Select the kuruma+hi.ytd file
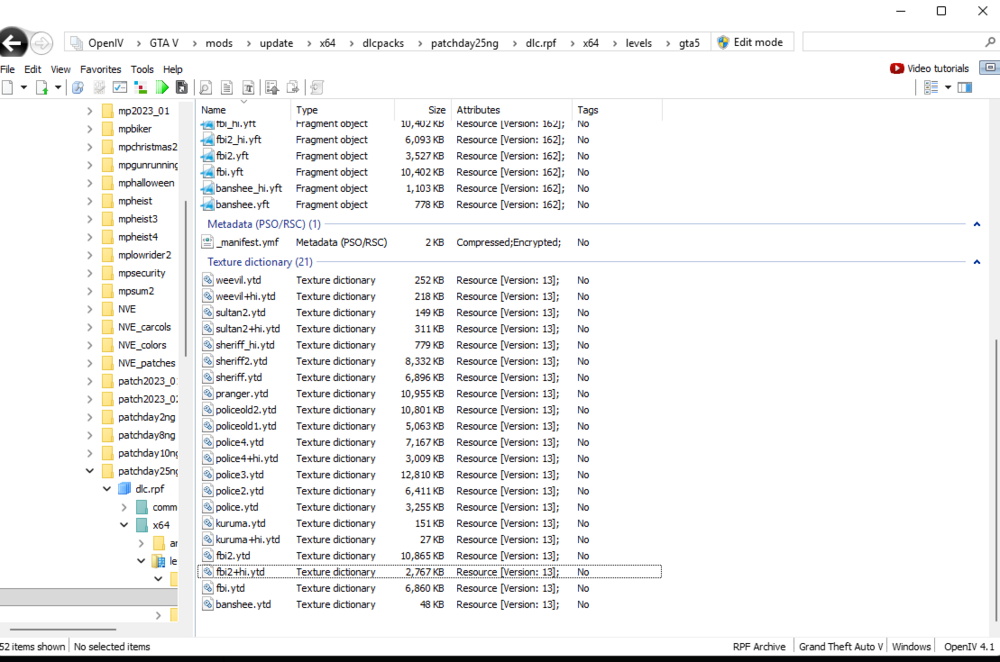Screen dimensions: 1000x662 pos(247,540)
